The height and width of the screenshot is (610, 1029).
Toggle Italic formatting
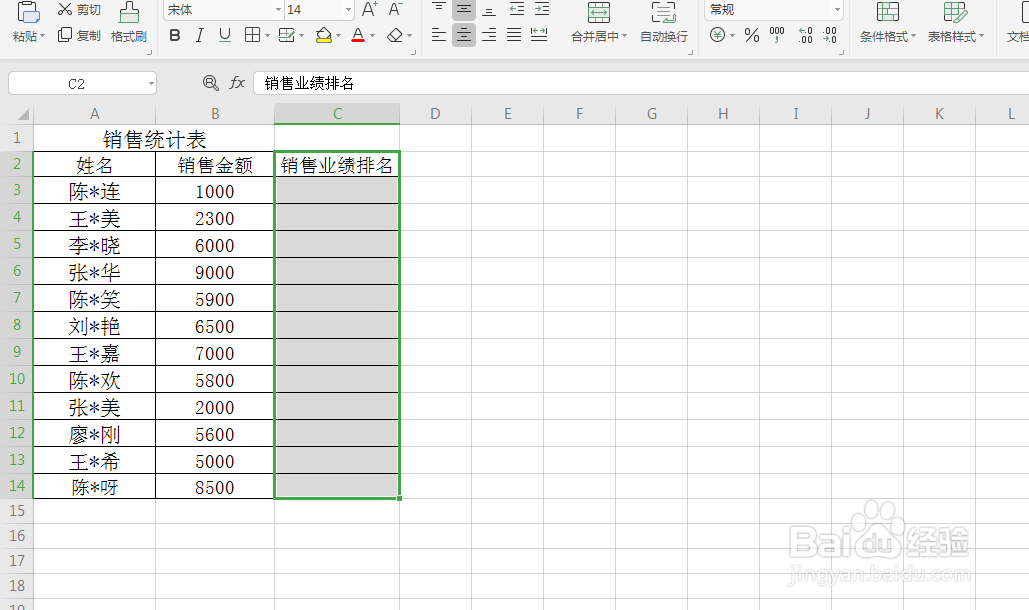200,35
